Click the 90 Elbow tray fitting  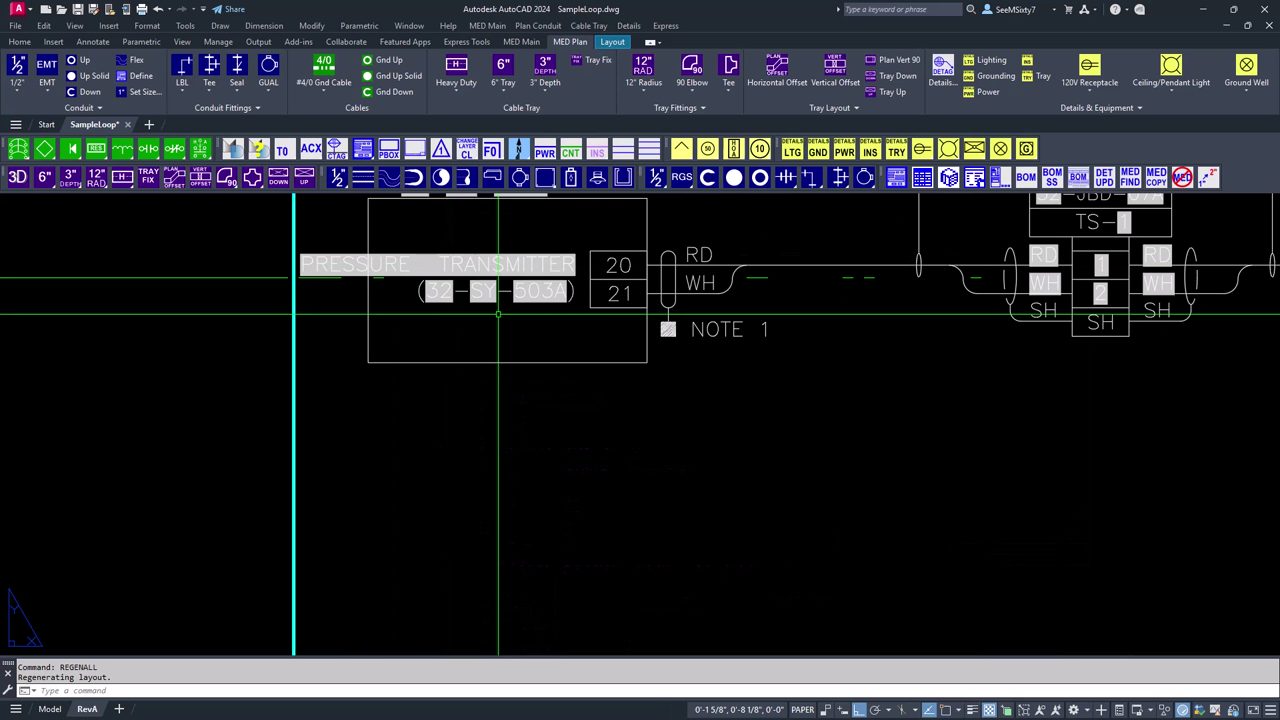coord(692,71)
